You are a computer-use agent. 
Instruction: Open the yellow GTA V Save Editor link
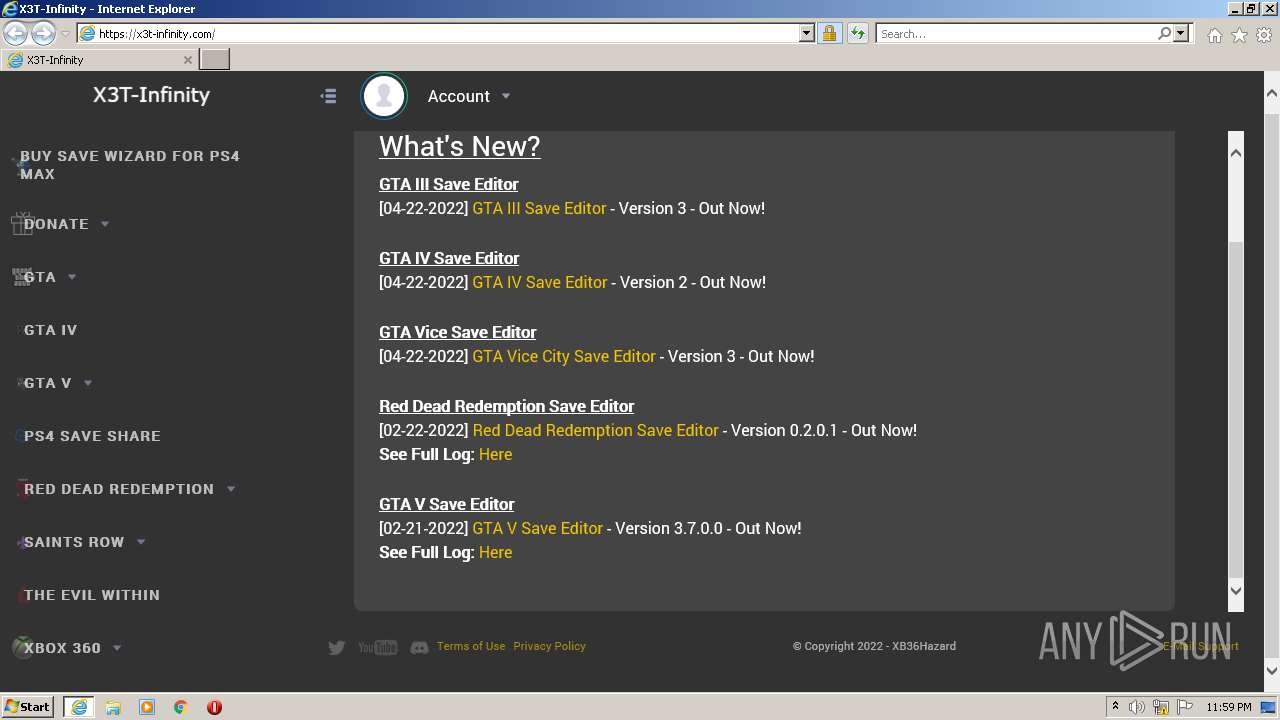coord(537,528)
